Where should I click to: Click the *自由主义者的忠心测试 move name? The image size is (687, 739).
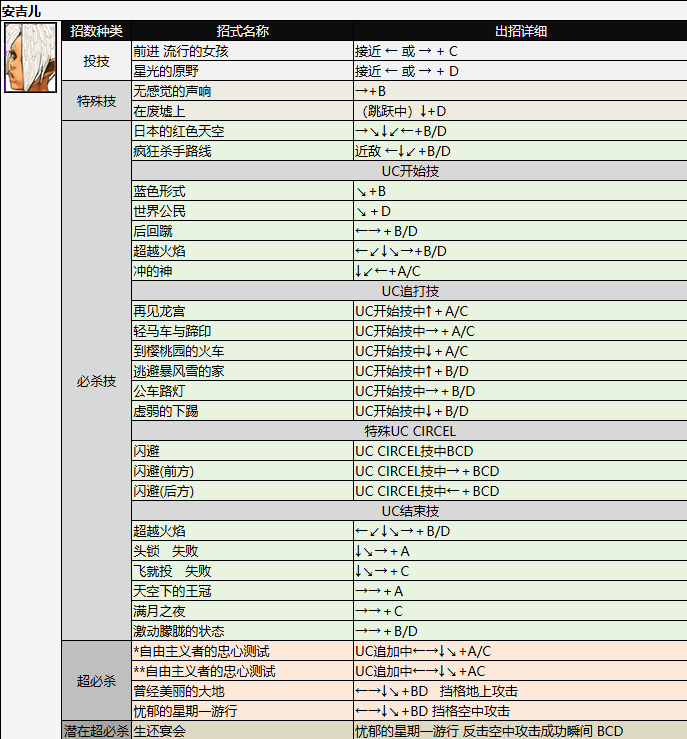click(x=201, y=651)
